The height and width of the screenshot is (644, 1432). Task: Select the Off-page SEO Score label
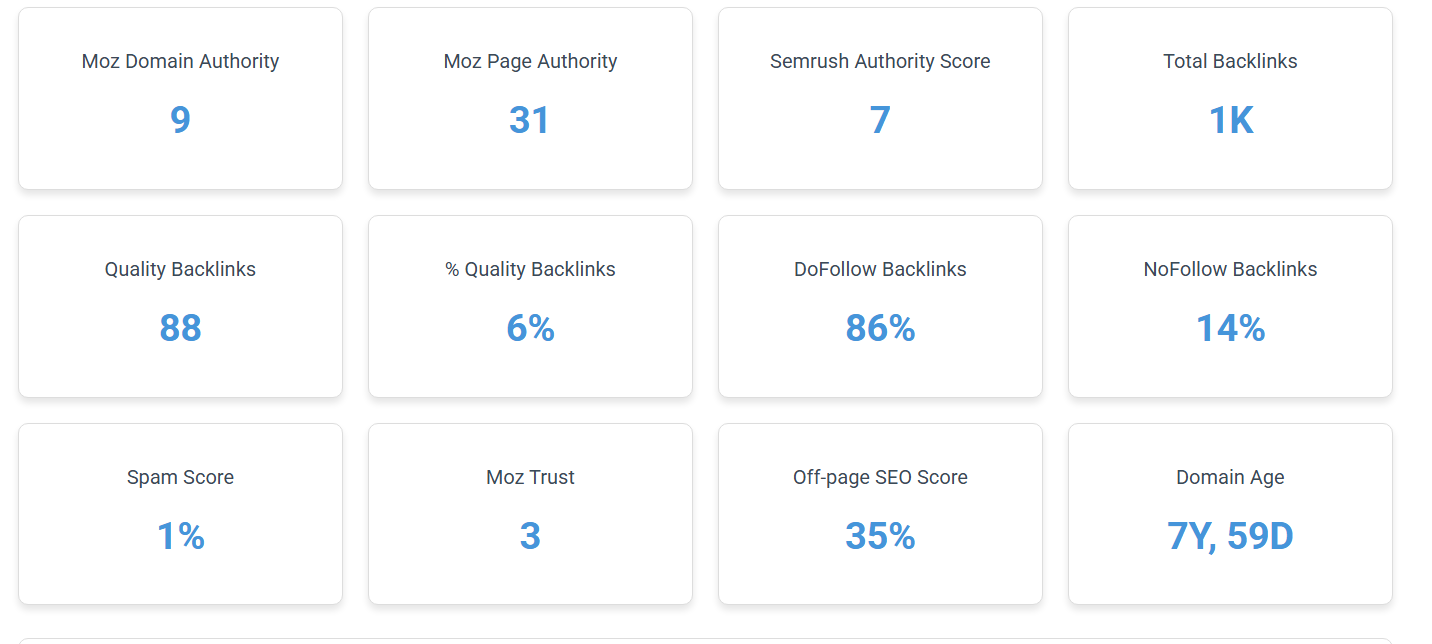[880, 477]
